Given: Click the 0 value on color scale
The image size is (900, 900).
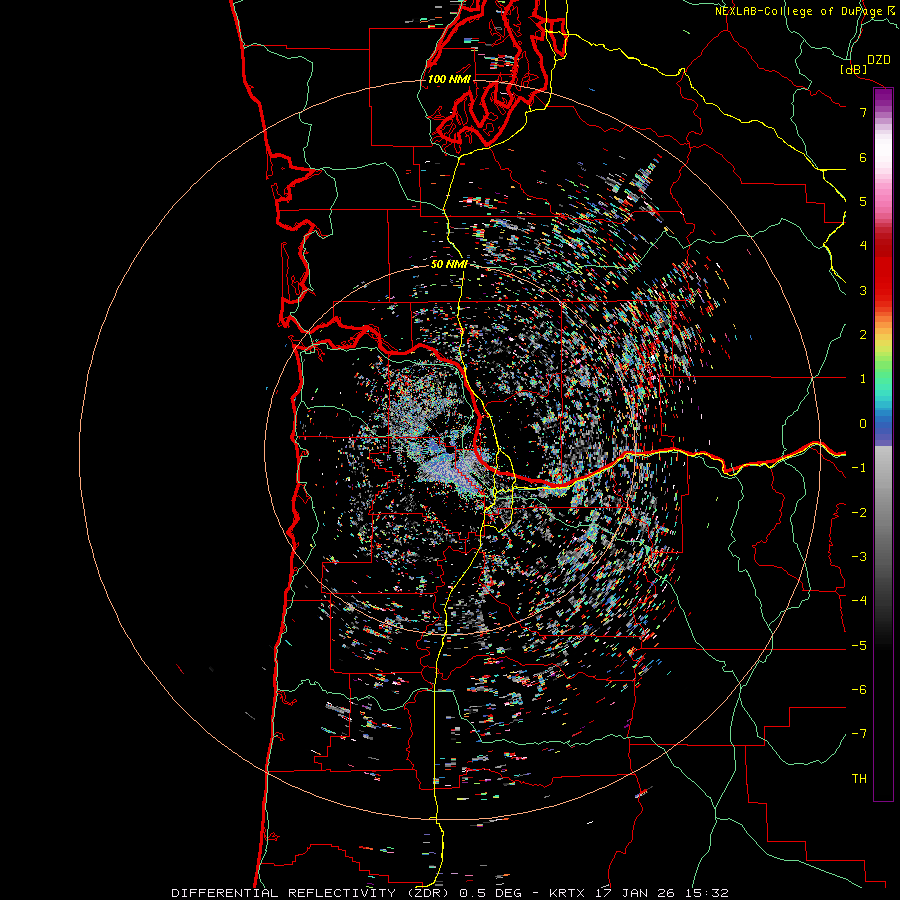Looking at the screenshot, I should pyautogui.click(x=863, y=424).
